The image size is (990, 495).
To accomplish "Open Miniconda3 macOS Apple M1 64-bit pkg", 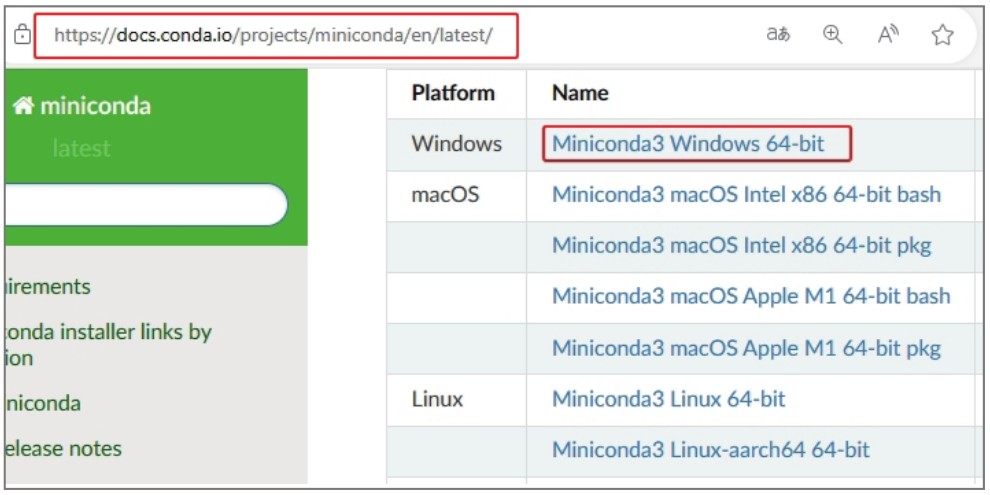I will (747, 347).
